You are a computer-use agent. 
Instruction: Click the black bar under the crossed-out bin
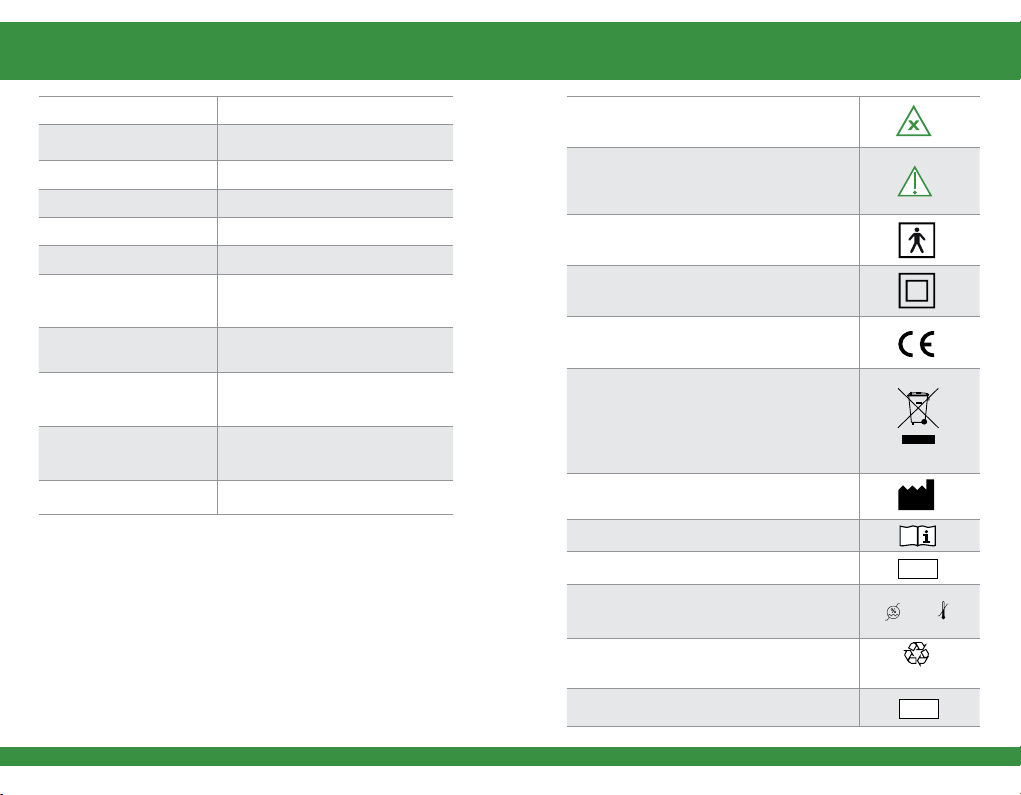coord(918,439)
